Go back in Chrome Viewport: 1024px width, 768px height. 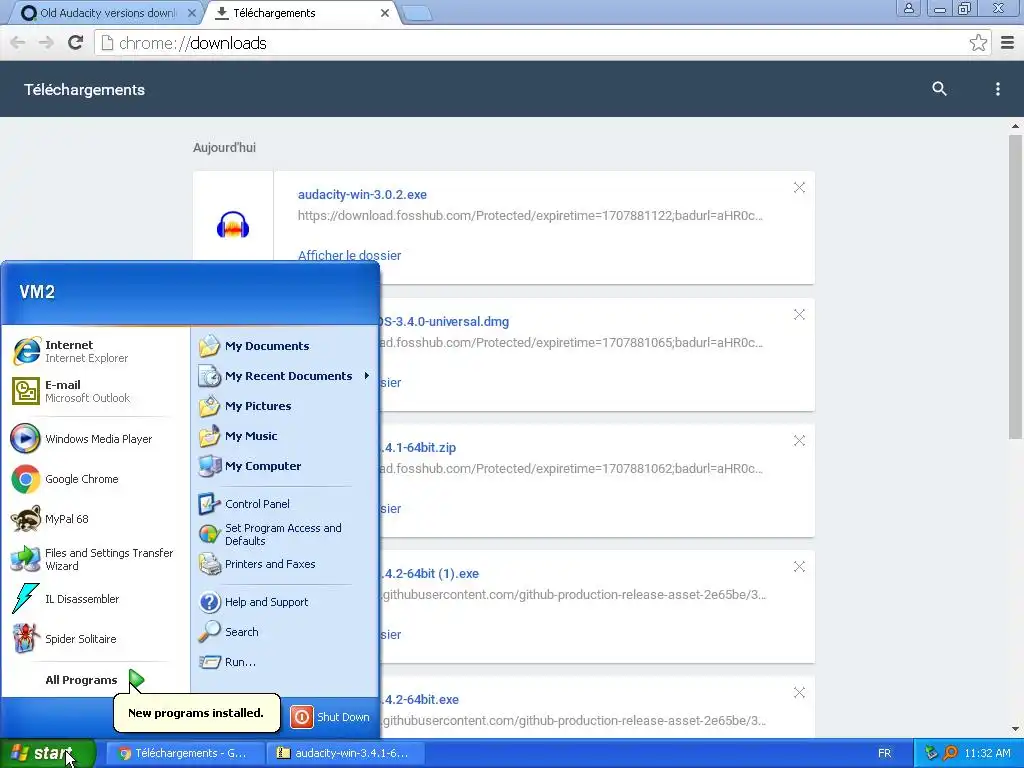(18, 43)
